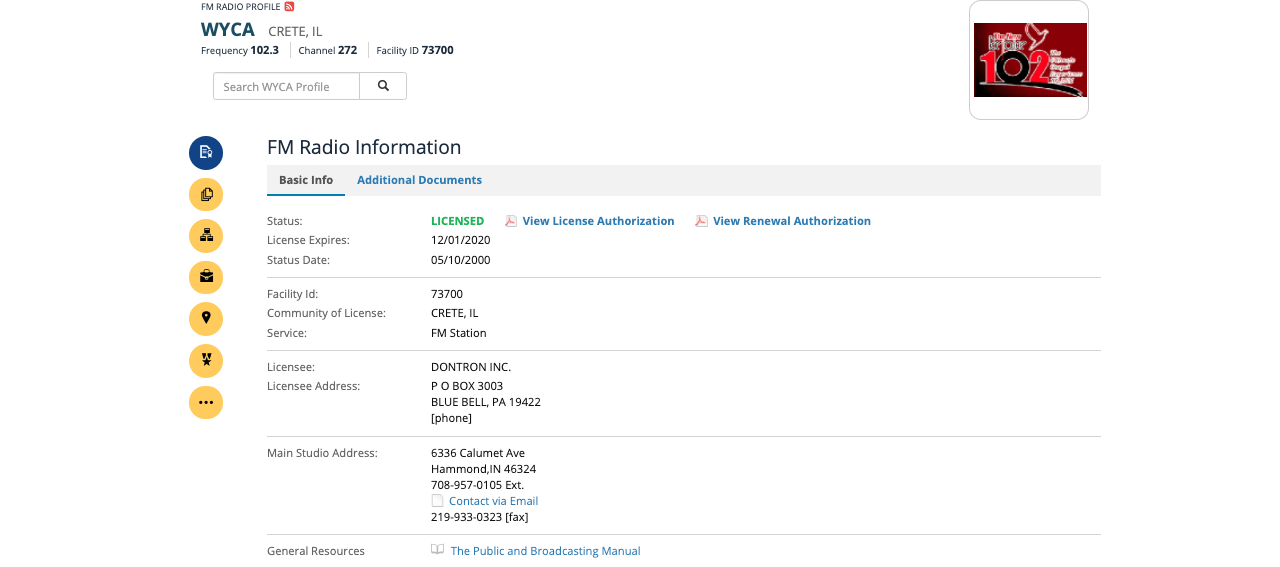Open the hierarchy chart sidebar icon

click(x=206, y=236)
